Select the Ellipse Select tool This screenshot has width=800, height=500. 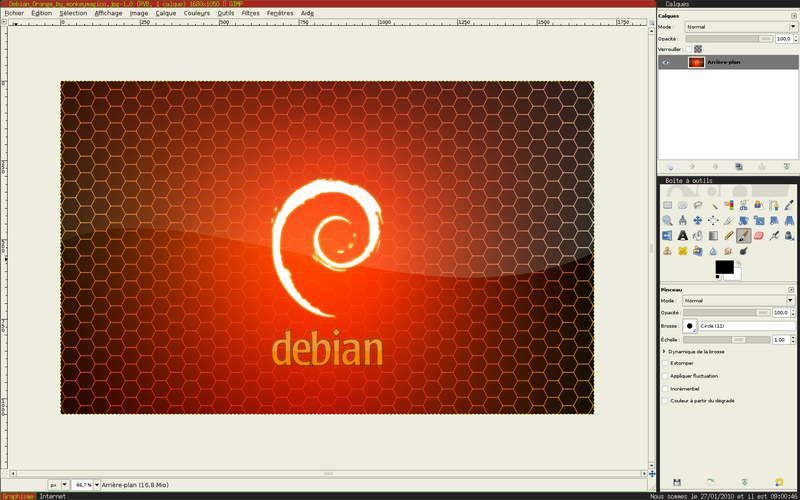click(x=683, y=205)
